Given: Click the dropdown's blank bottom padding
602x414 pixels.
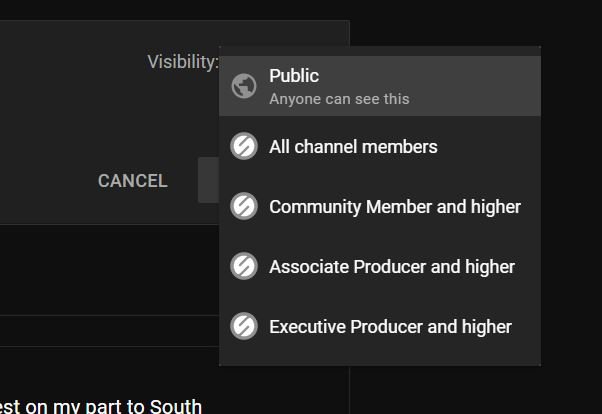Looking at the screenshot, I should tap(380, 359).
